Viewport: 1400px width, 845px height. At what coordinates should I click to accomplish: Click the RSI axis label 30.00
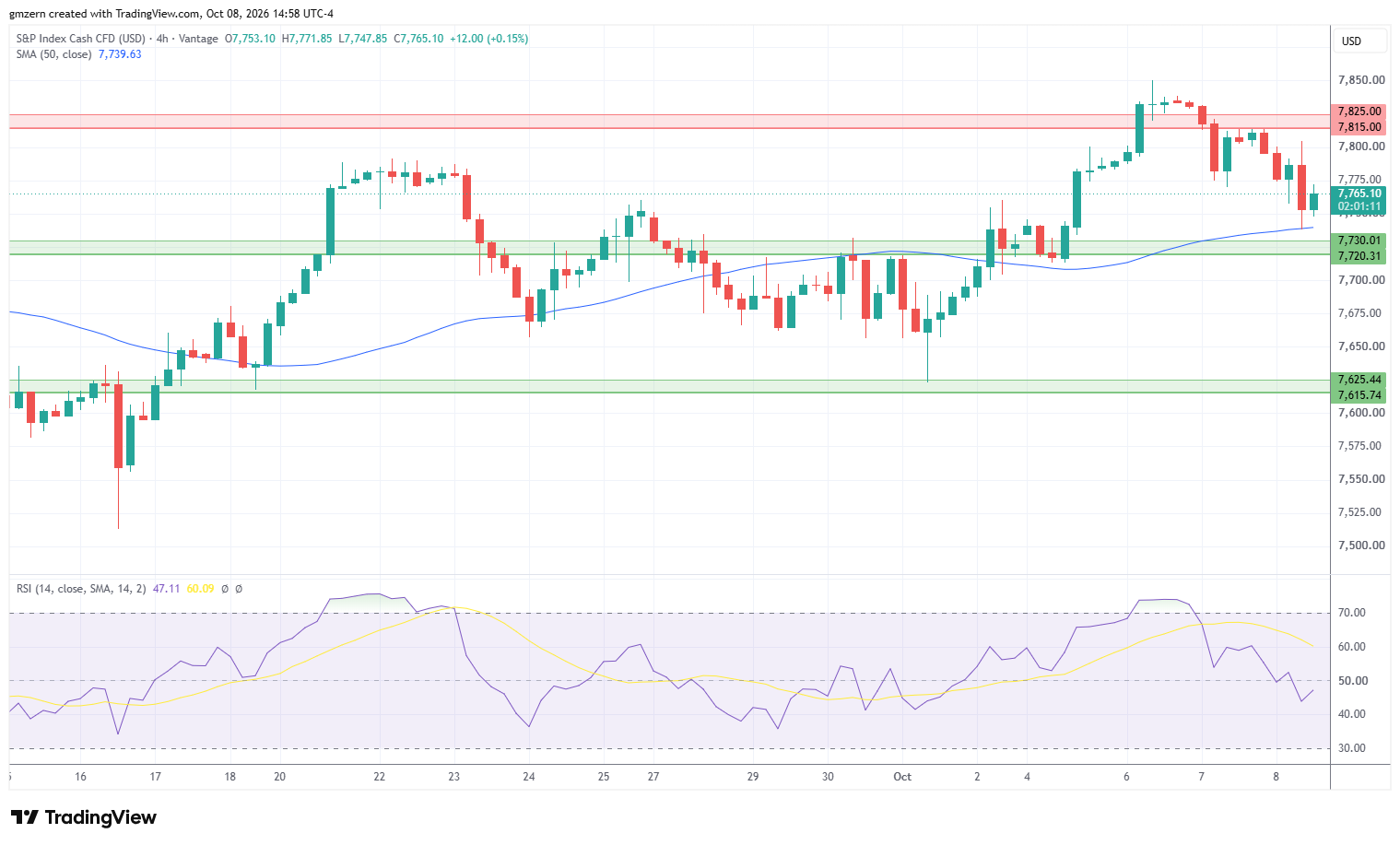point(1352,748)
